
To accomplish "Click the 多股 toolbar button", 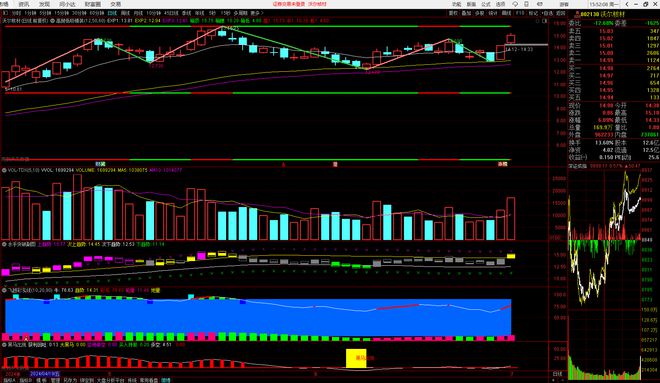I will (x=480, y=13).
